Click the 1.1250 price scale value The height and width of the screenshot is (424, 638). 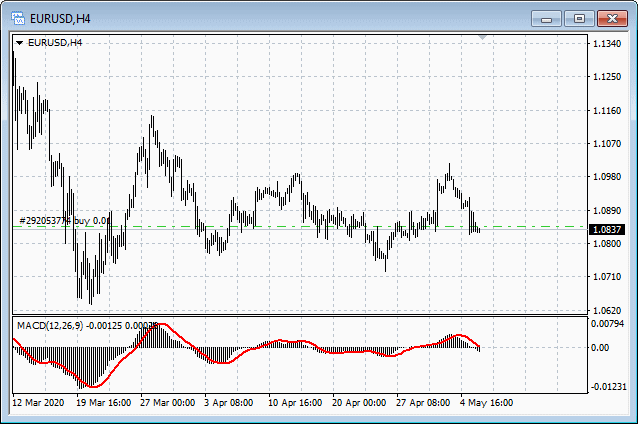[x=607, y=76]
